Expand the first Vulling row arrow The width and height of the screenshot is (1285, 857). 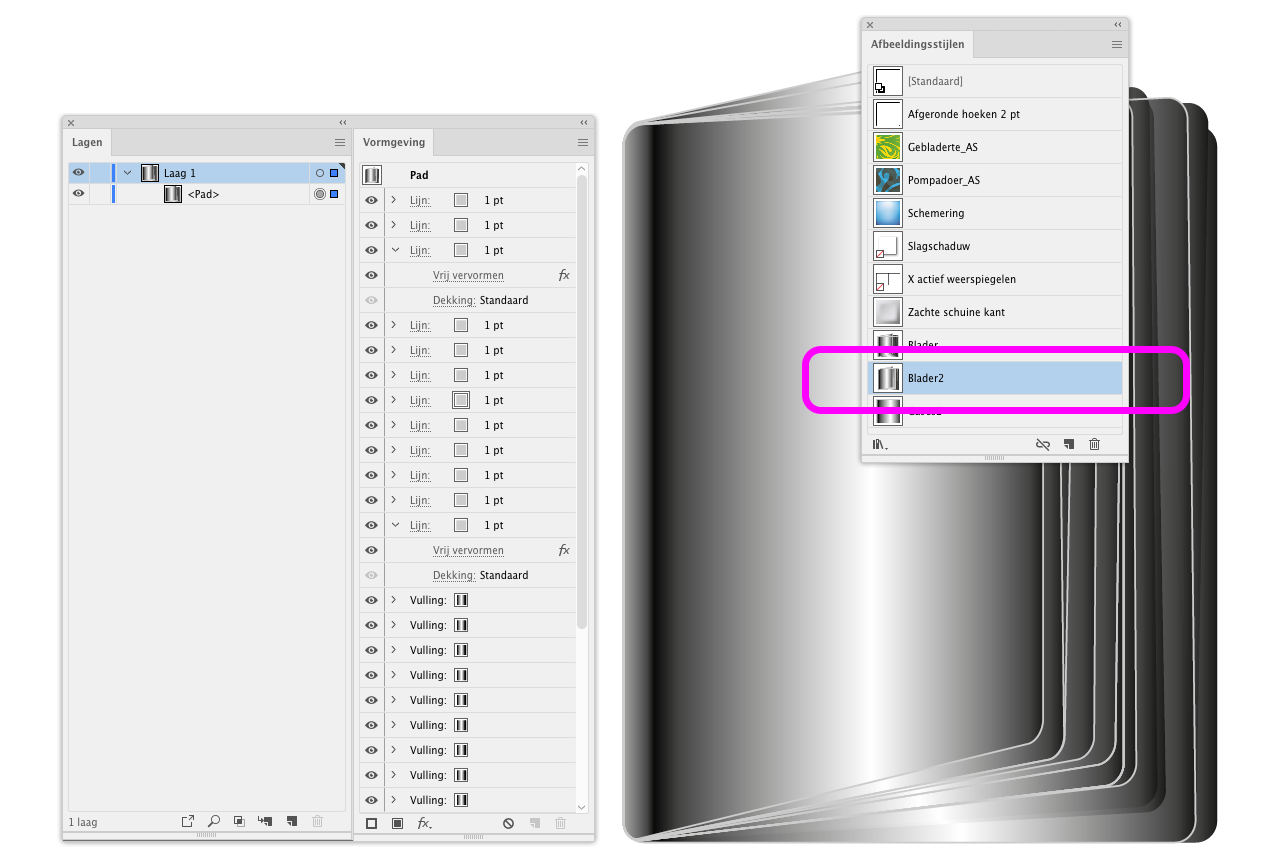[394, 600]
